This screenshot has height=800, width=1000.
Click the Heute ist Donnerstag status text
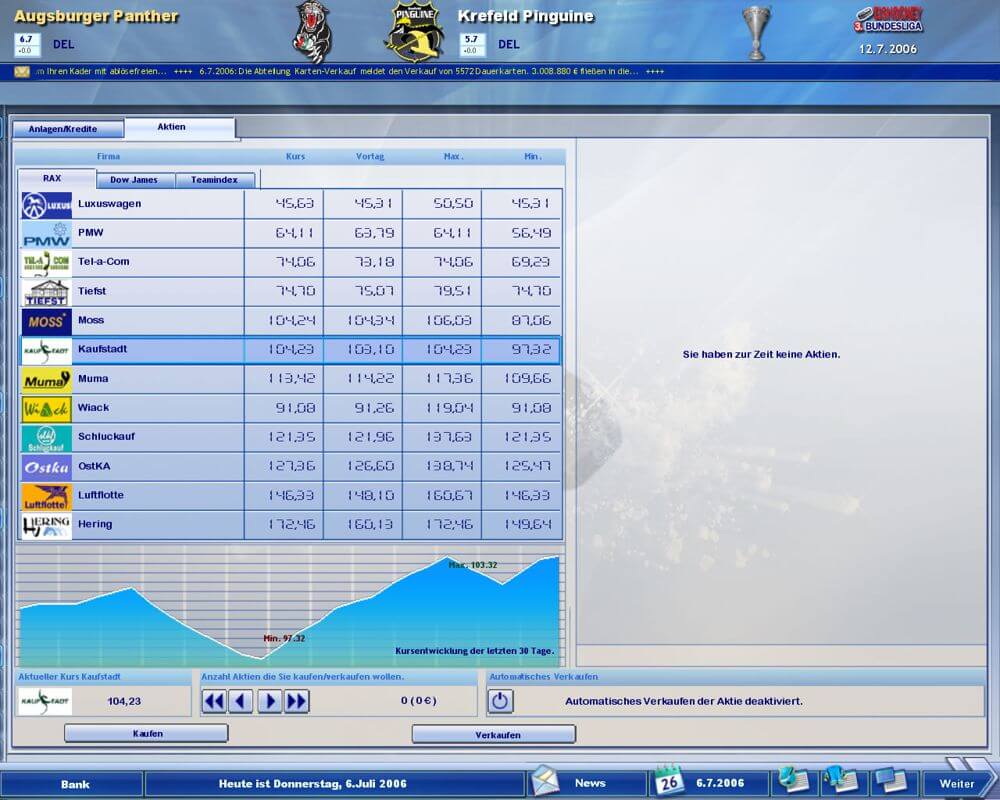312,784
